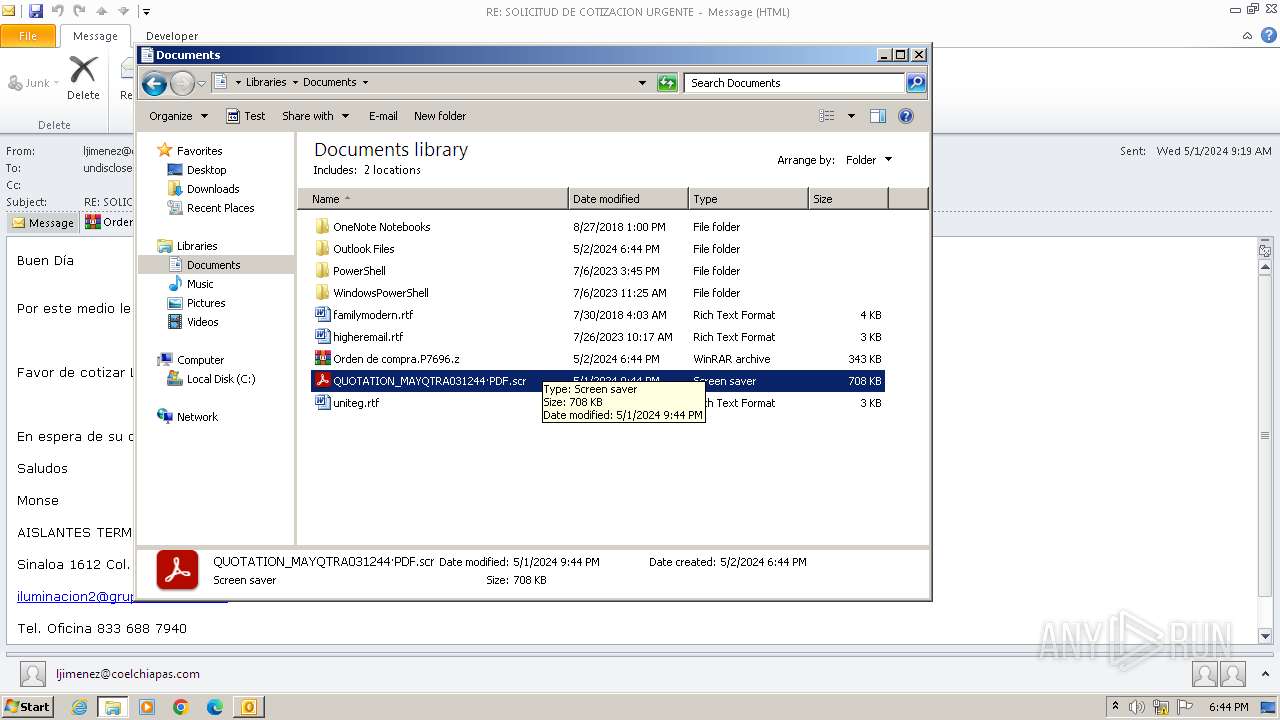
Task: Expand Libraries breadcrumb arrow
Action: click(x=294, y=83)
